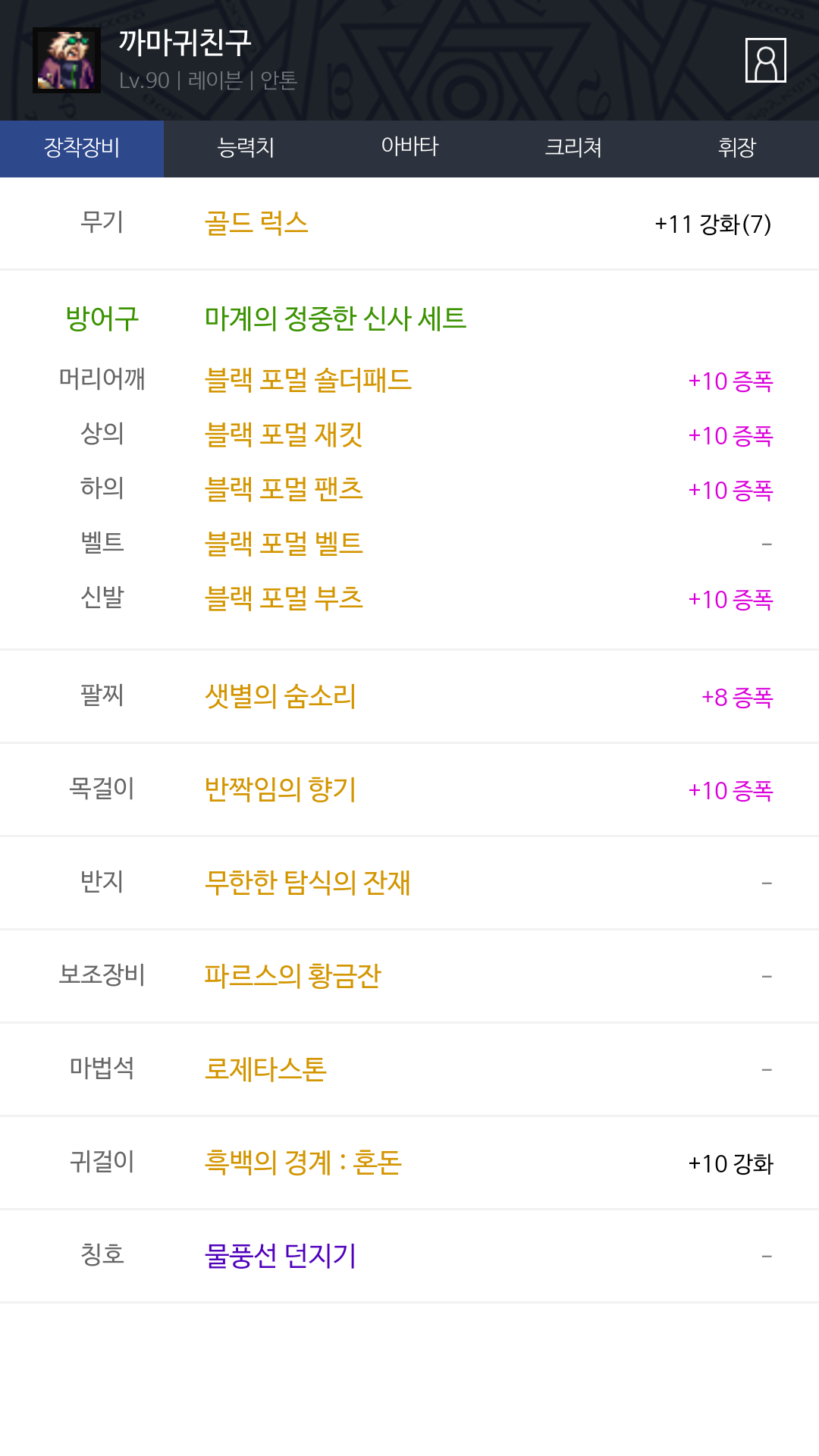The width and height of the screenshot is (819, 1456).
Task: Click the 블랙 포멀 재킷 item
Action: point(284,435)
